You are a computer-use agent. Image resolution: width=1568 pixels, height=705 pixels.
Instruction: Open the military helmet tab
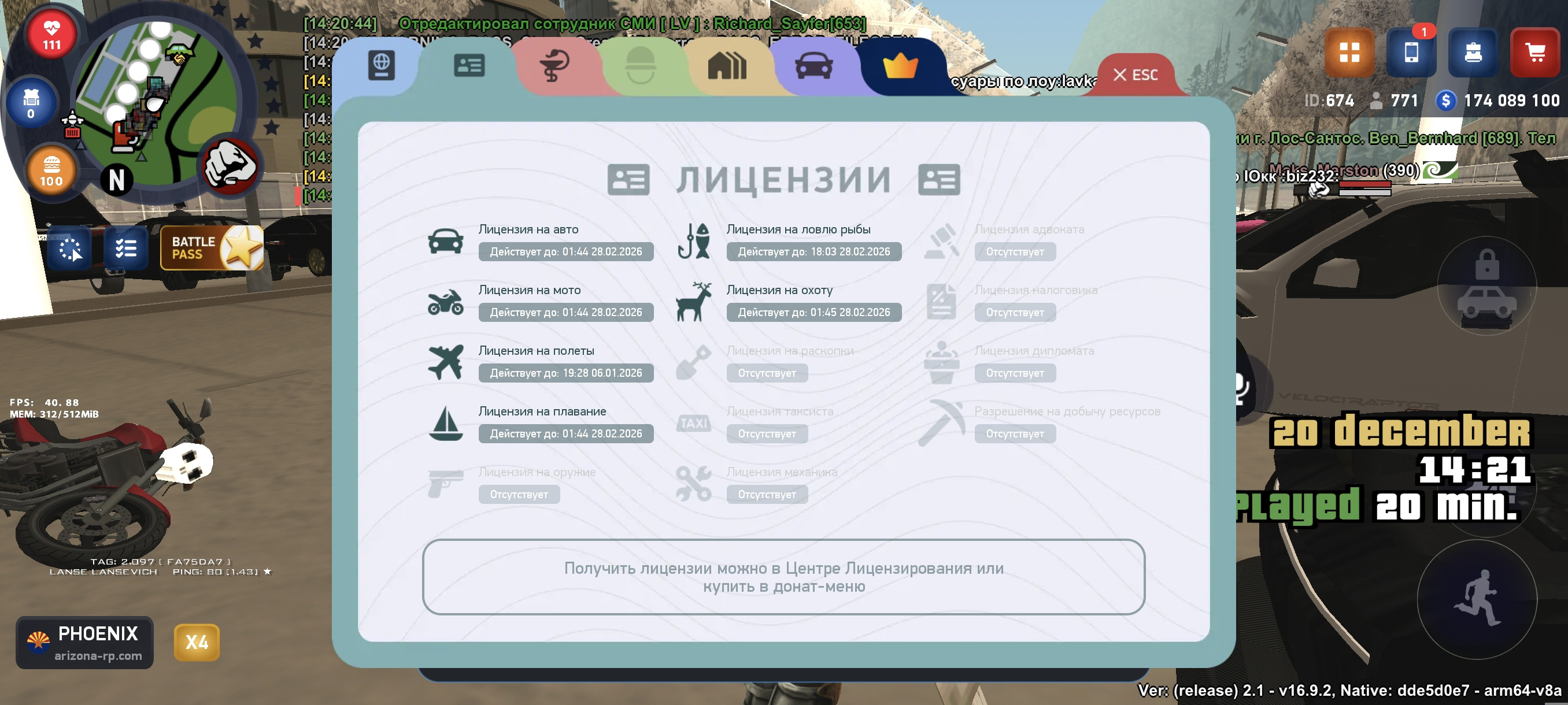click(x=639, y=66)
